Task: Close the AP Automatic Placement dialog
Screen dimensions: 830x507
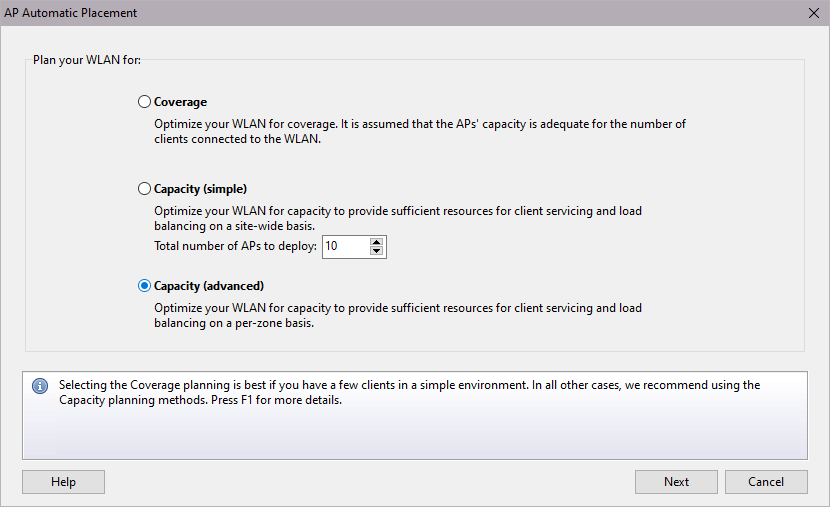Action: tap(813, 13)
